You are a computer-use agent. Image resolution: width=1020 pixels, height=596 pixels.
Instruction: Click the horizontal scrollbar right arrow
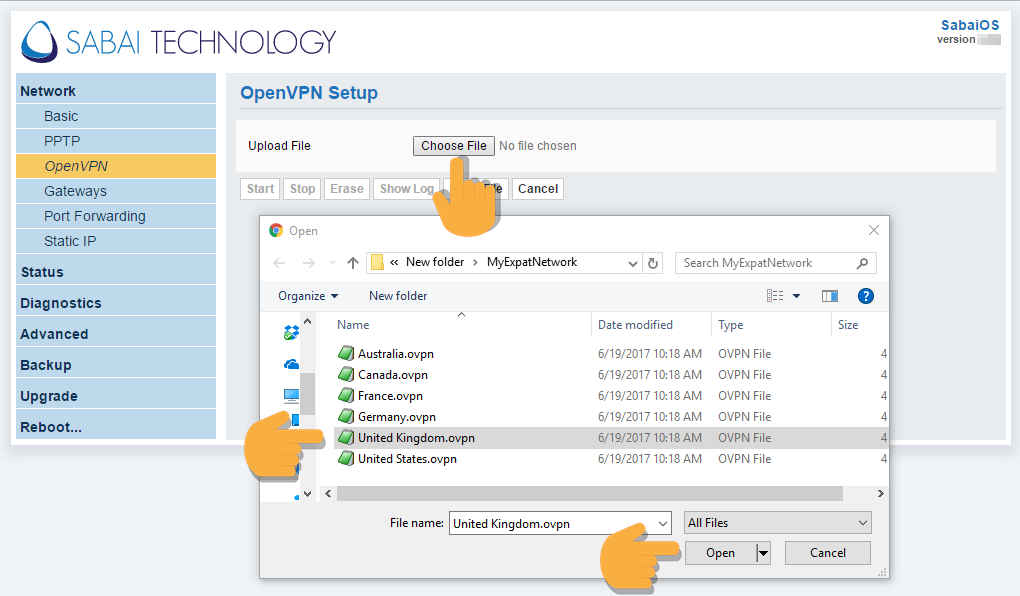[x=880, y=494]
